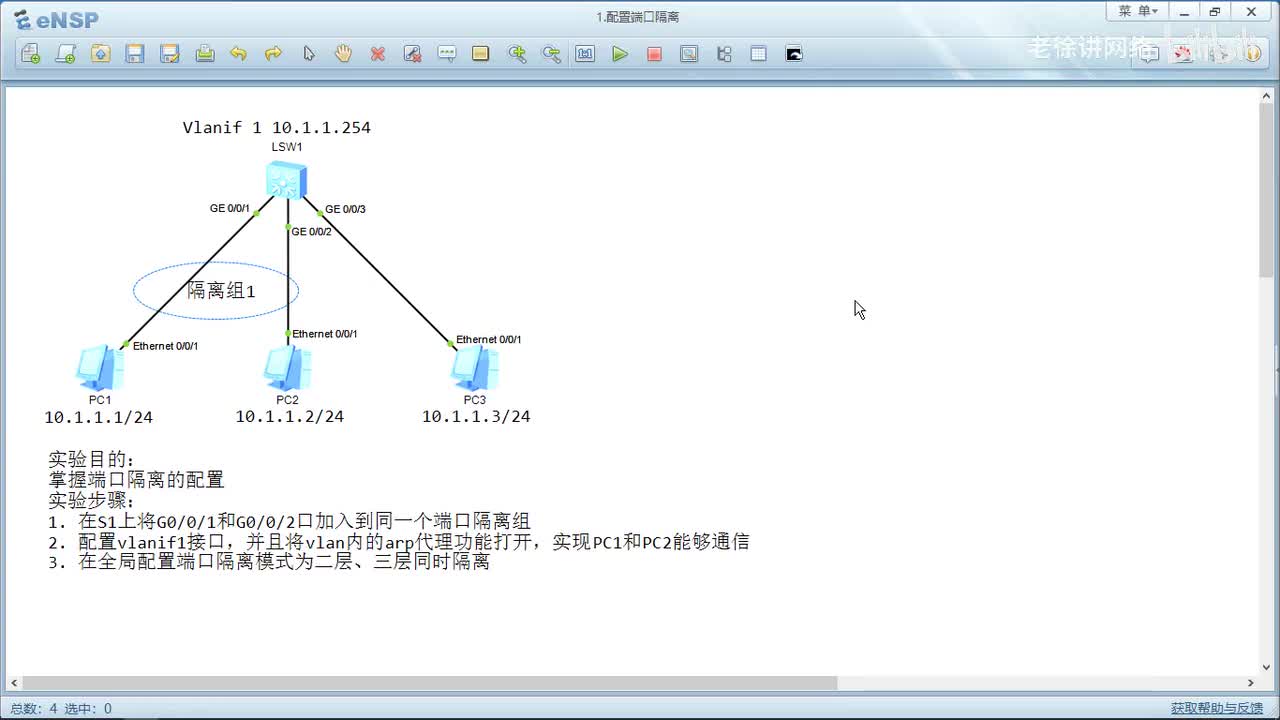Select the hand pan tool

[343, 54]
